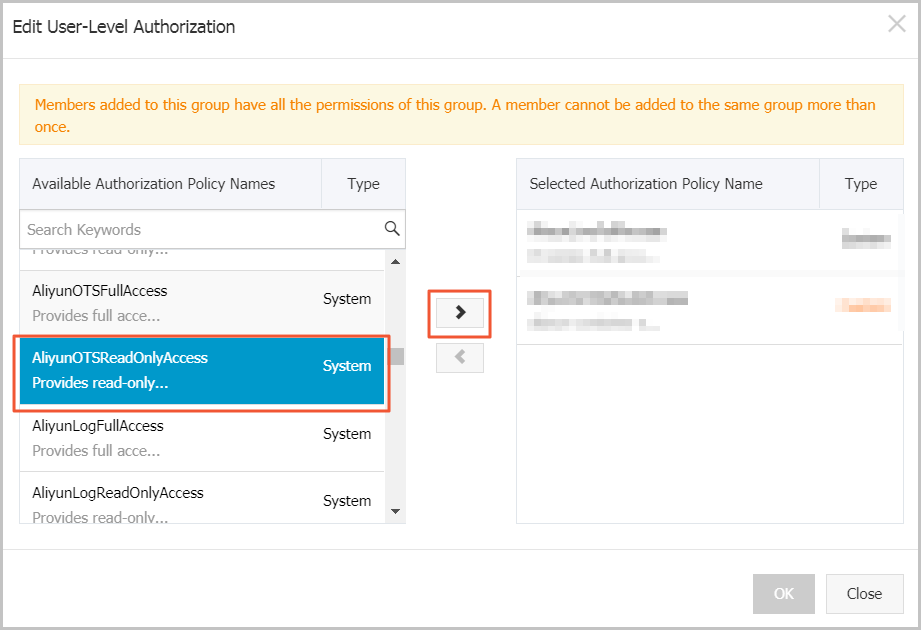Click the policy list scrollbar thumb
921x630 pixels.
(x=397, y=356)
